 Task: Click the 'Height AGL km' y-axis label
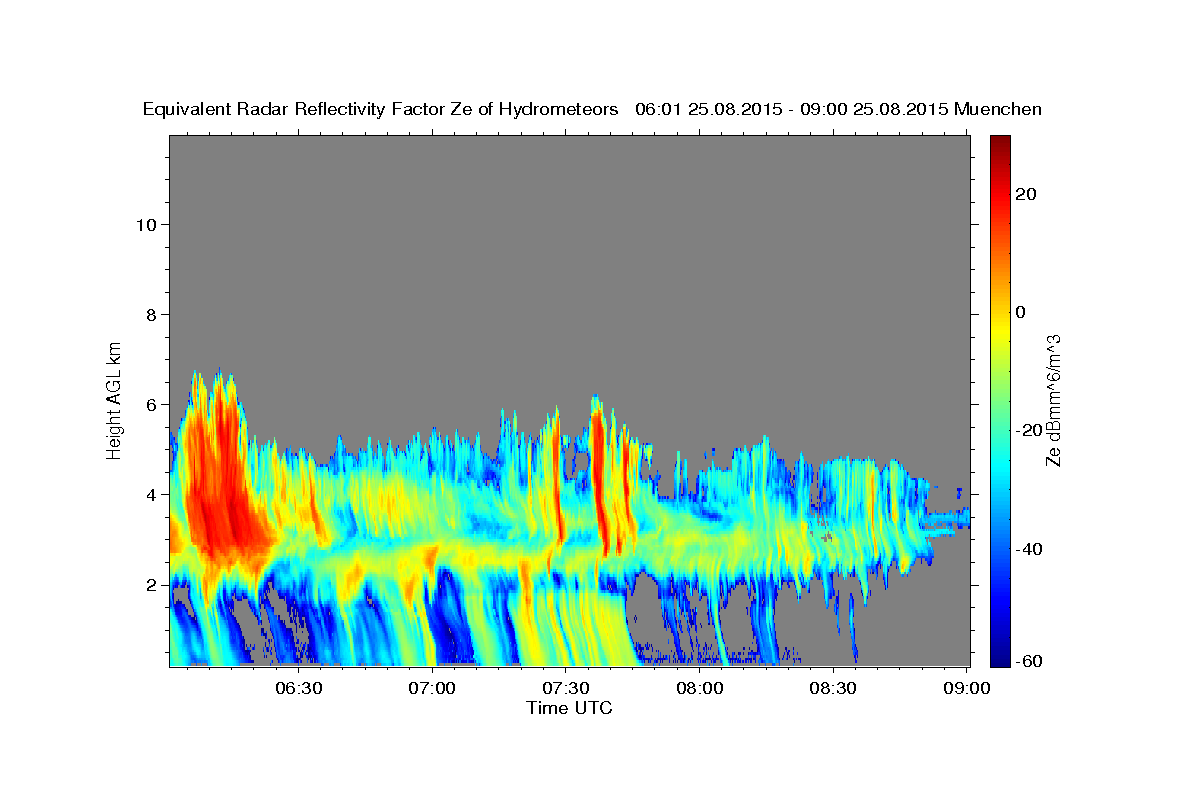click(x=114, y=399)
